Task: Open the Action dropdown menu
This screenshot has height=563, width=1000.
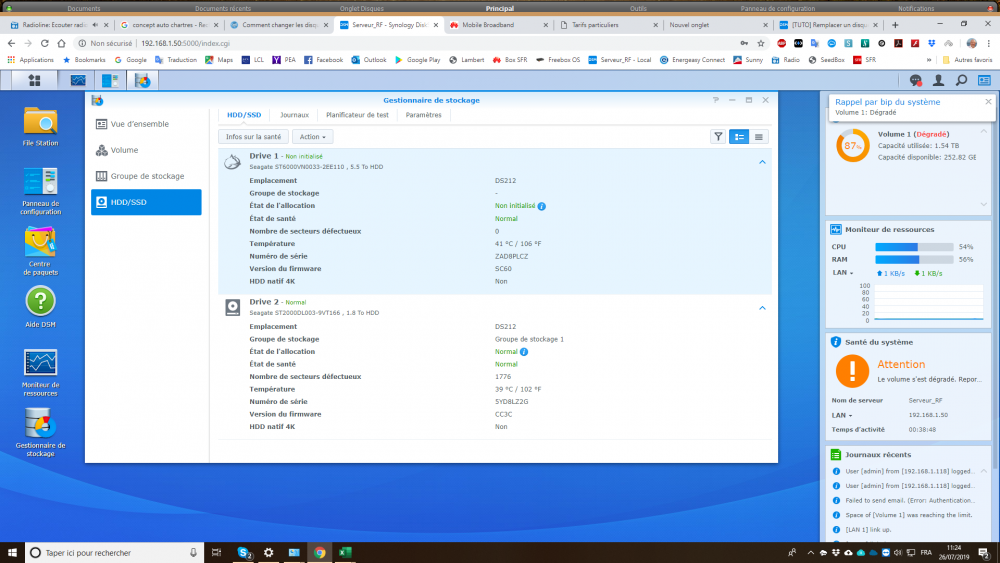Action: pyautogui.click(x=312, y=136)
